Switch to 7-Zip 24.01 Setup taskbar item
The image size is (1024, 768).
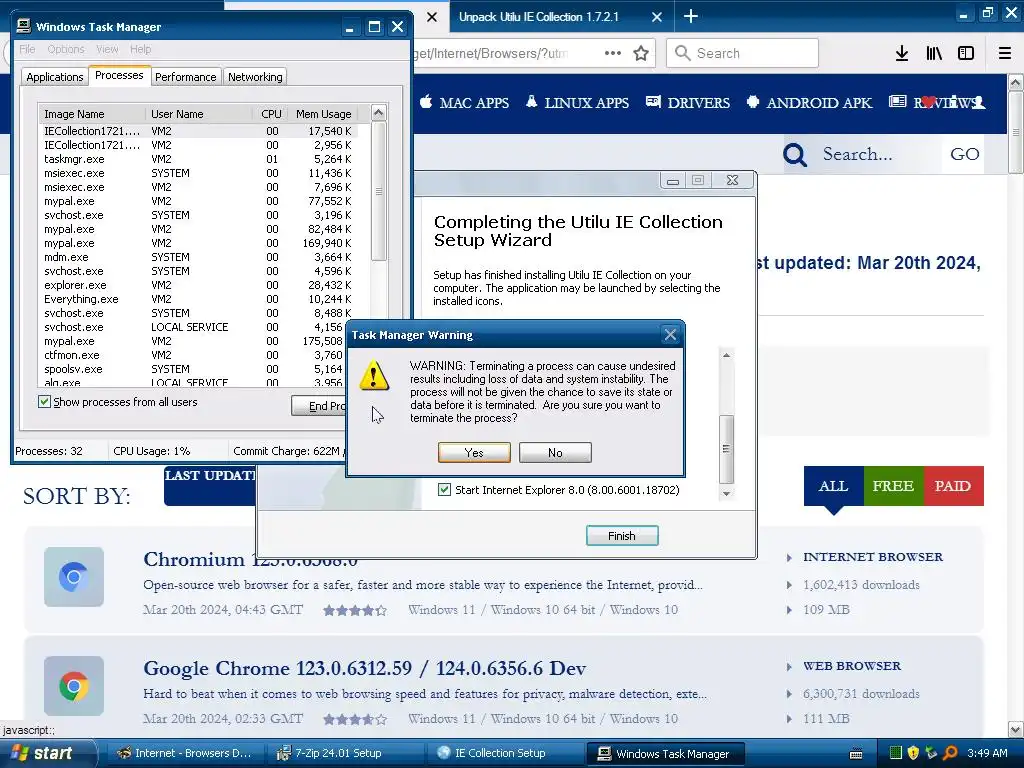coord(345,753)
